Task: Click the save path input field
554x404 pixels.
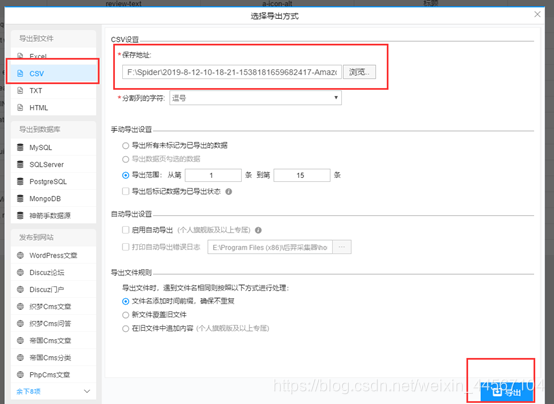Action: point(232,72)
